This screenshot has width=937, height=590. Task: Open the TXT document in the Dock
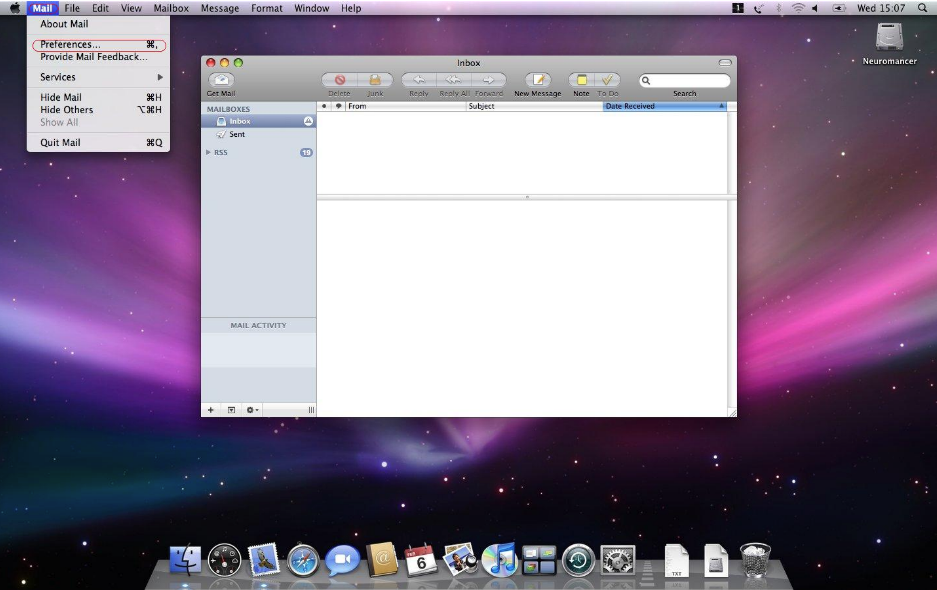point(676,560)
